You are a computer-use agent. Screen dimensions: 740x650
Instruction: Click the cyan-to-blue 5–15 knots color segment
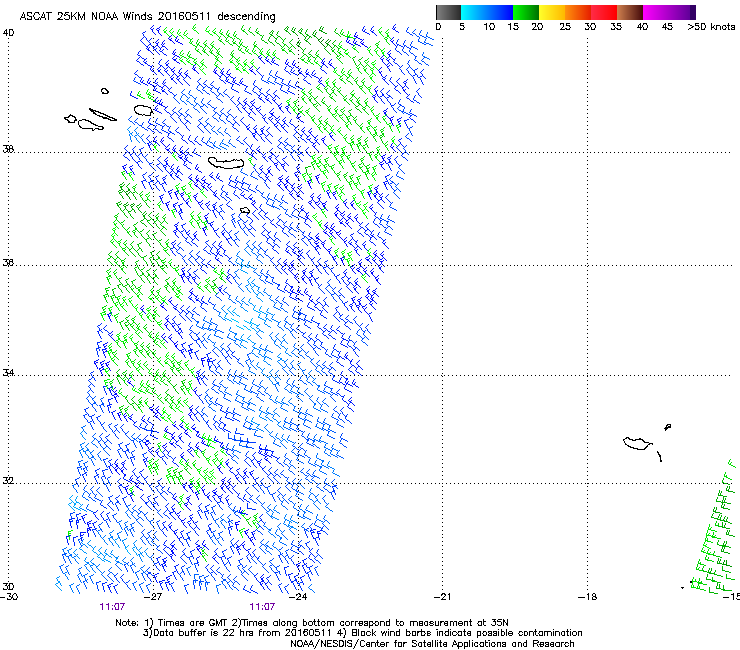click(x=487, y=12)
